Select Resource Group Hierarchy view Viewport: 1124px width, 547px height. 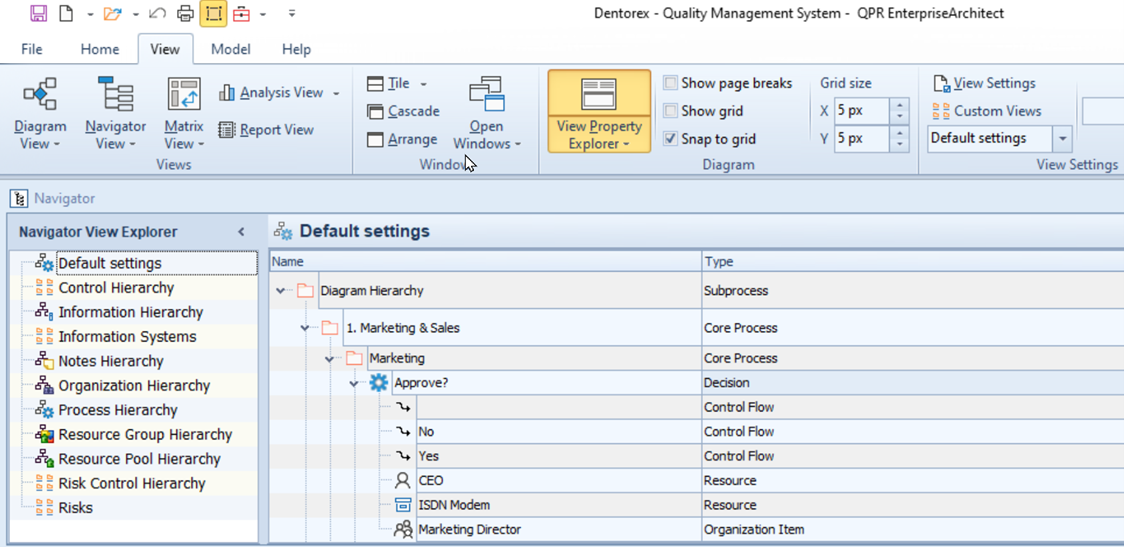click(146, 434)
